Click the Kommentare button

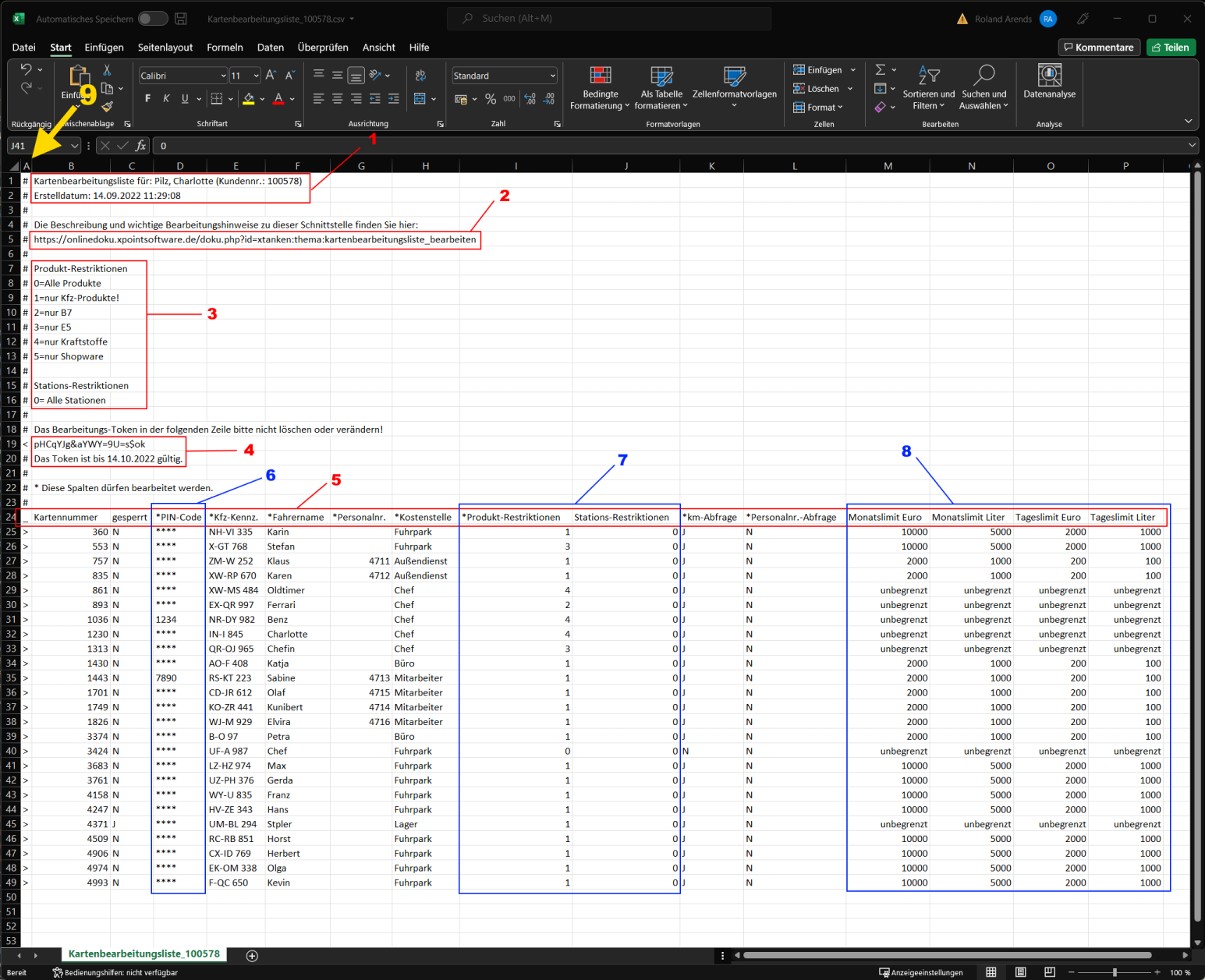point(1099,48)
